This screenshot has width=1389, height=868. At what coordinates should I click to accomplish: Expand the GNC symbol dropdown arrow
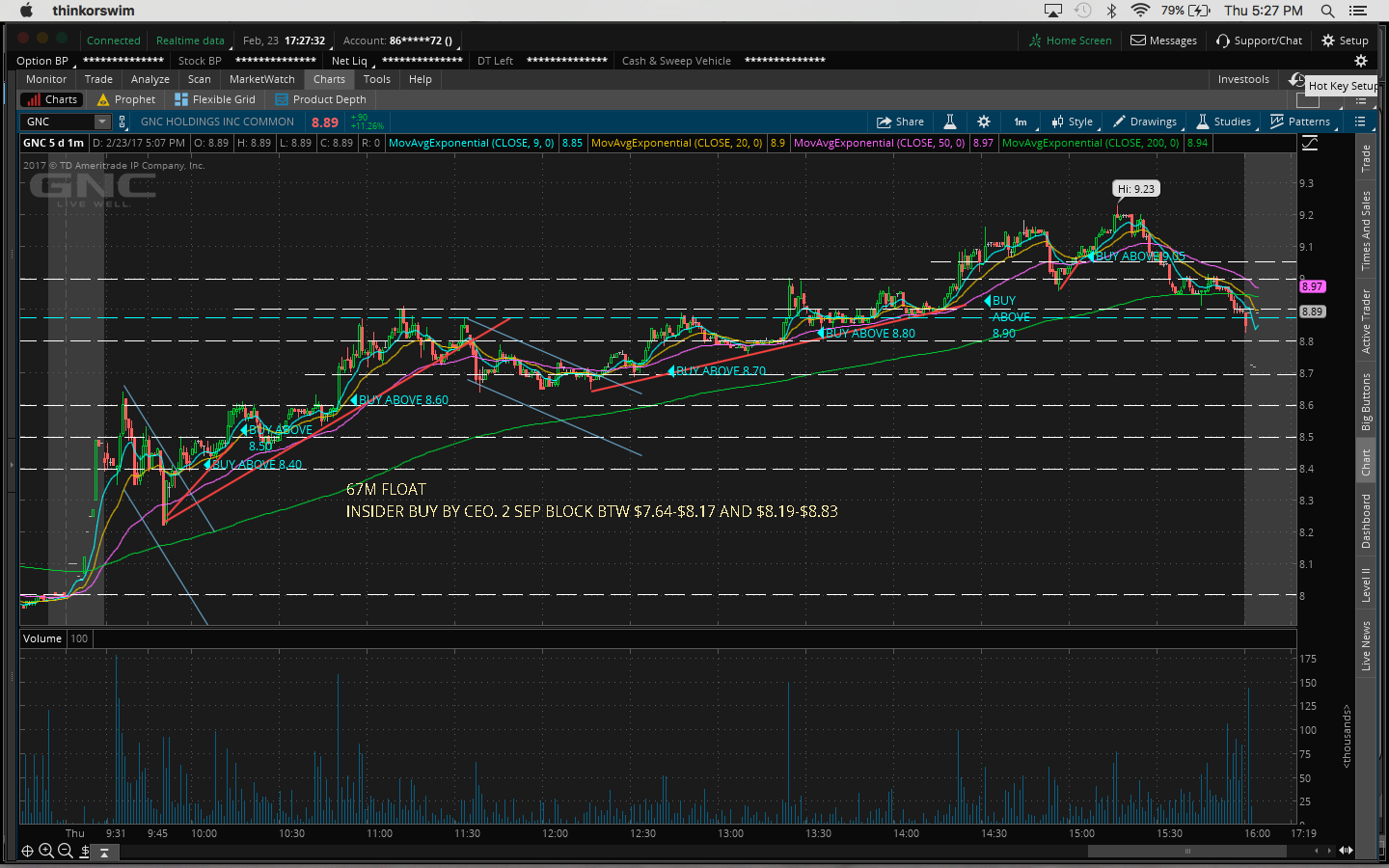pyautogui.click(x=102, y=122)
